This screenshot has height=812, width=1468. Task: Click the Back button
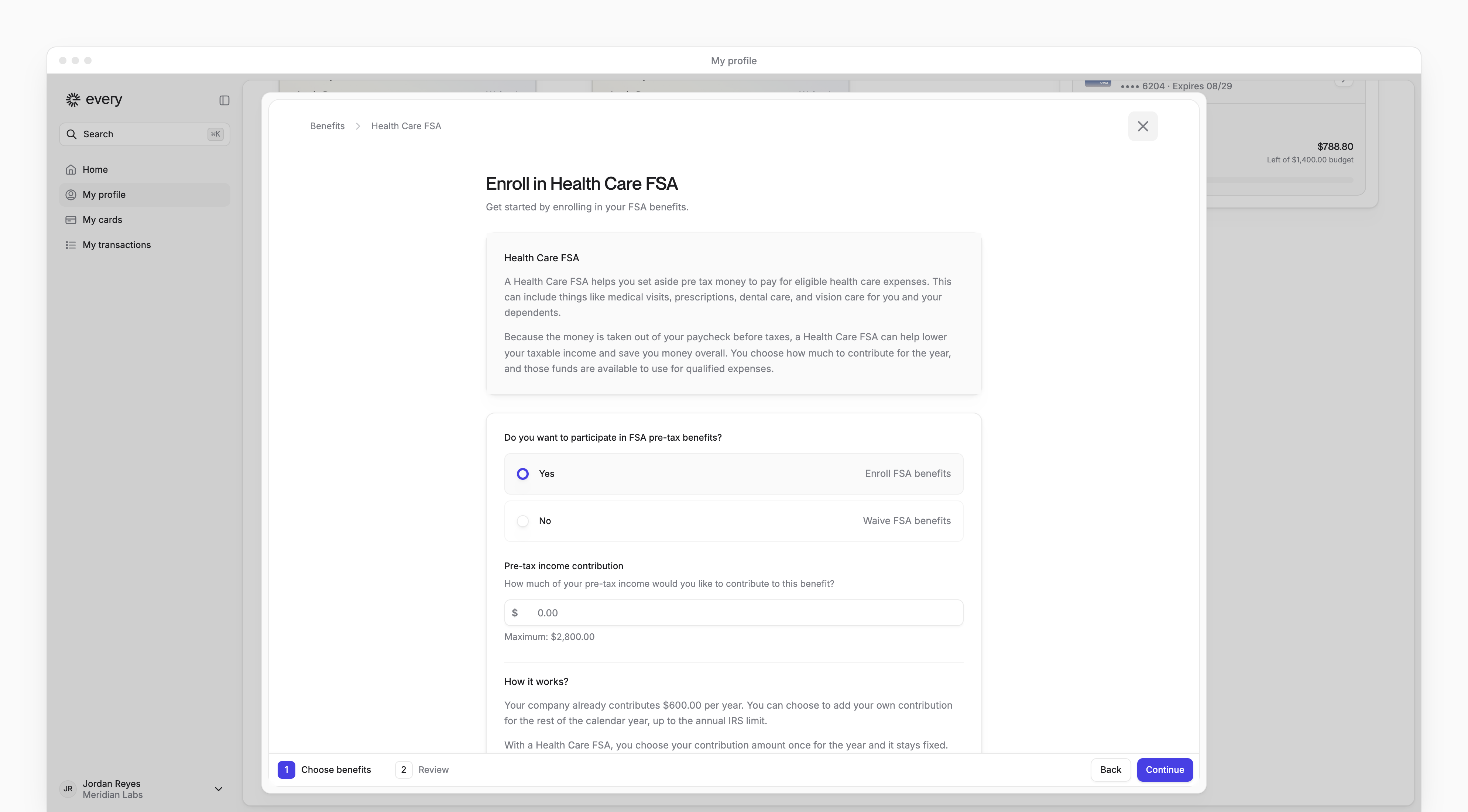click(x=1110, y=769)
